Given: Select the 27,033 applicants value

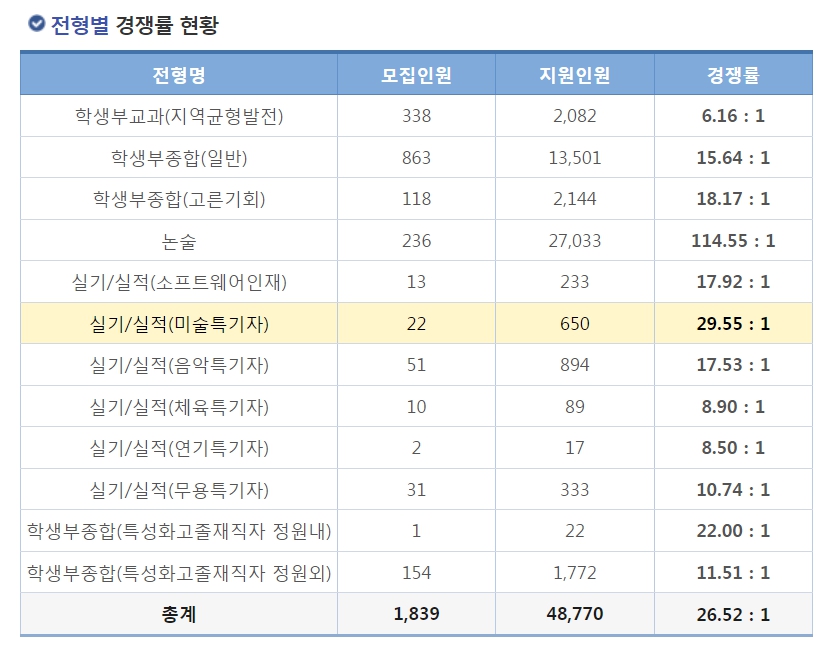Looking at the screenshot, I should 575,241.
